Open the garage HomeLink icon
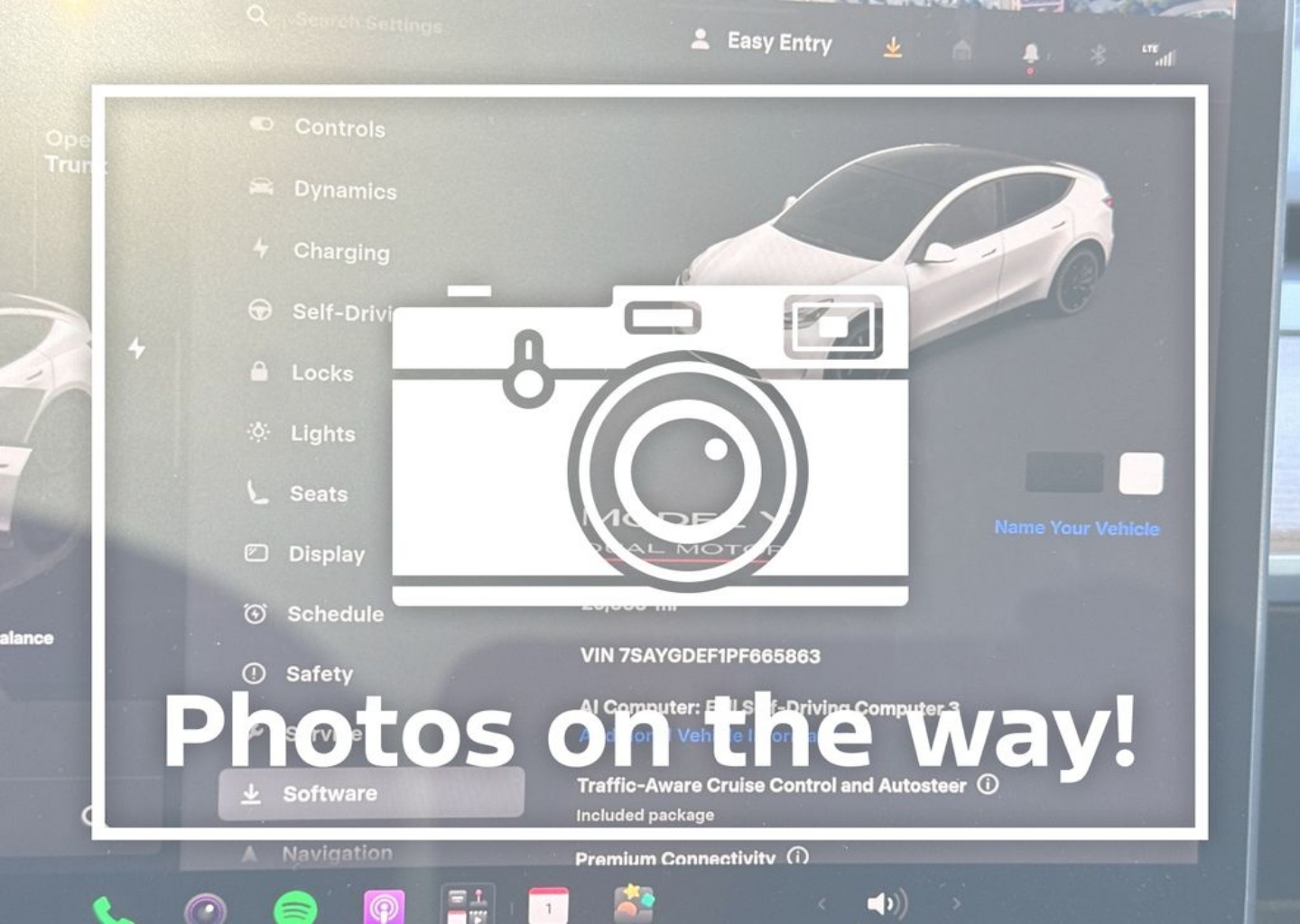Screen dimensions: 1300x924 (962, 51)
